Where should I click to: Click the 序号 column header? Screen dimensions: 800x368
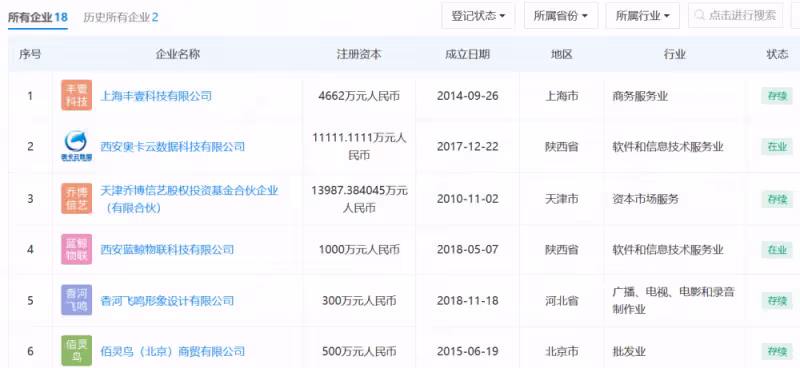(30, 54)
